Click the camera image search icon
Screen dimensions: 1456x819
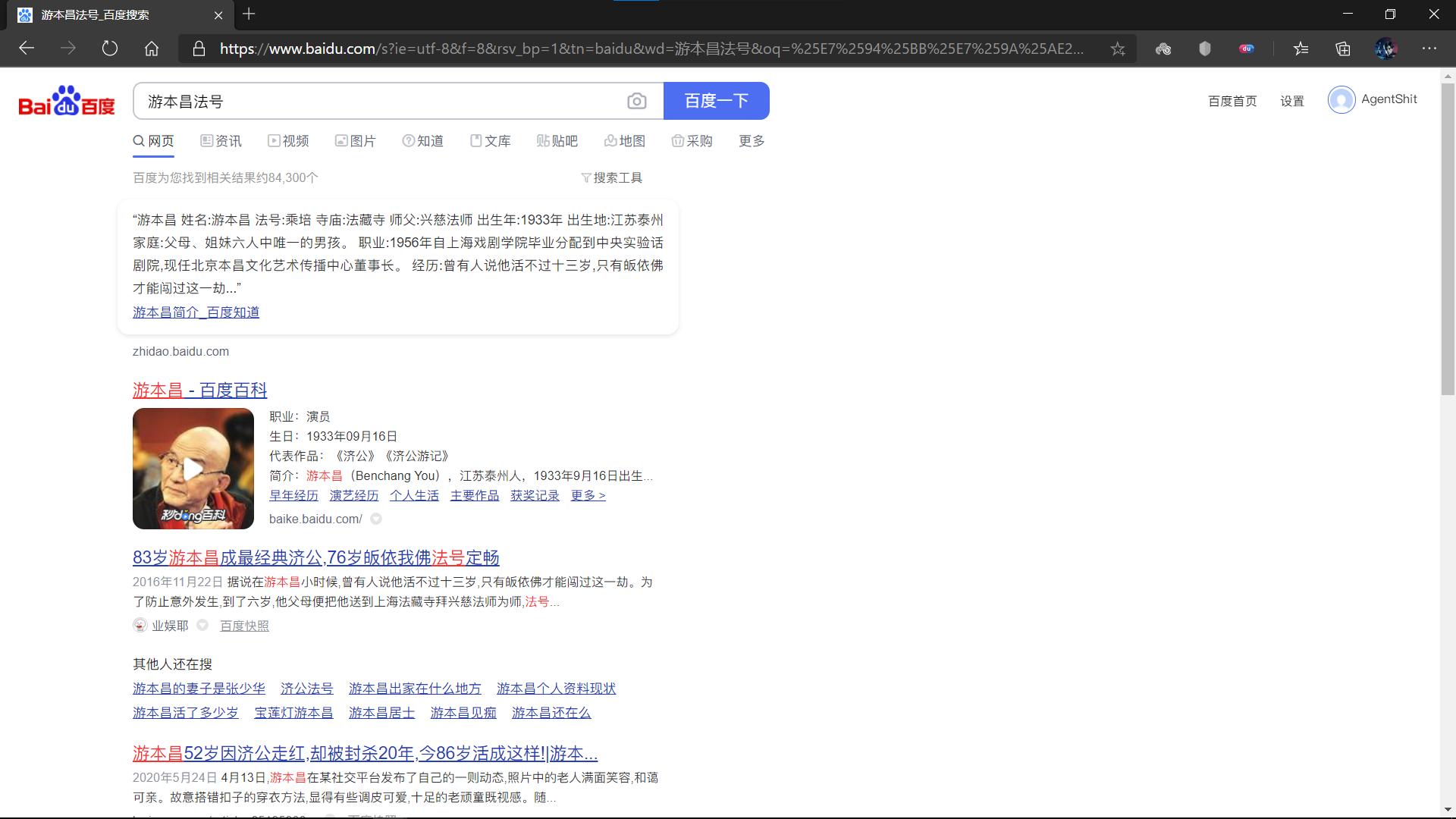(636, 101)
